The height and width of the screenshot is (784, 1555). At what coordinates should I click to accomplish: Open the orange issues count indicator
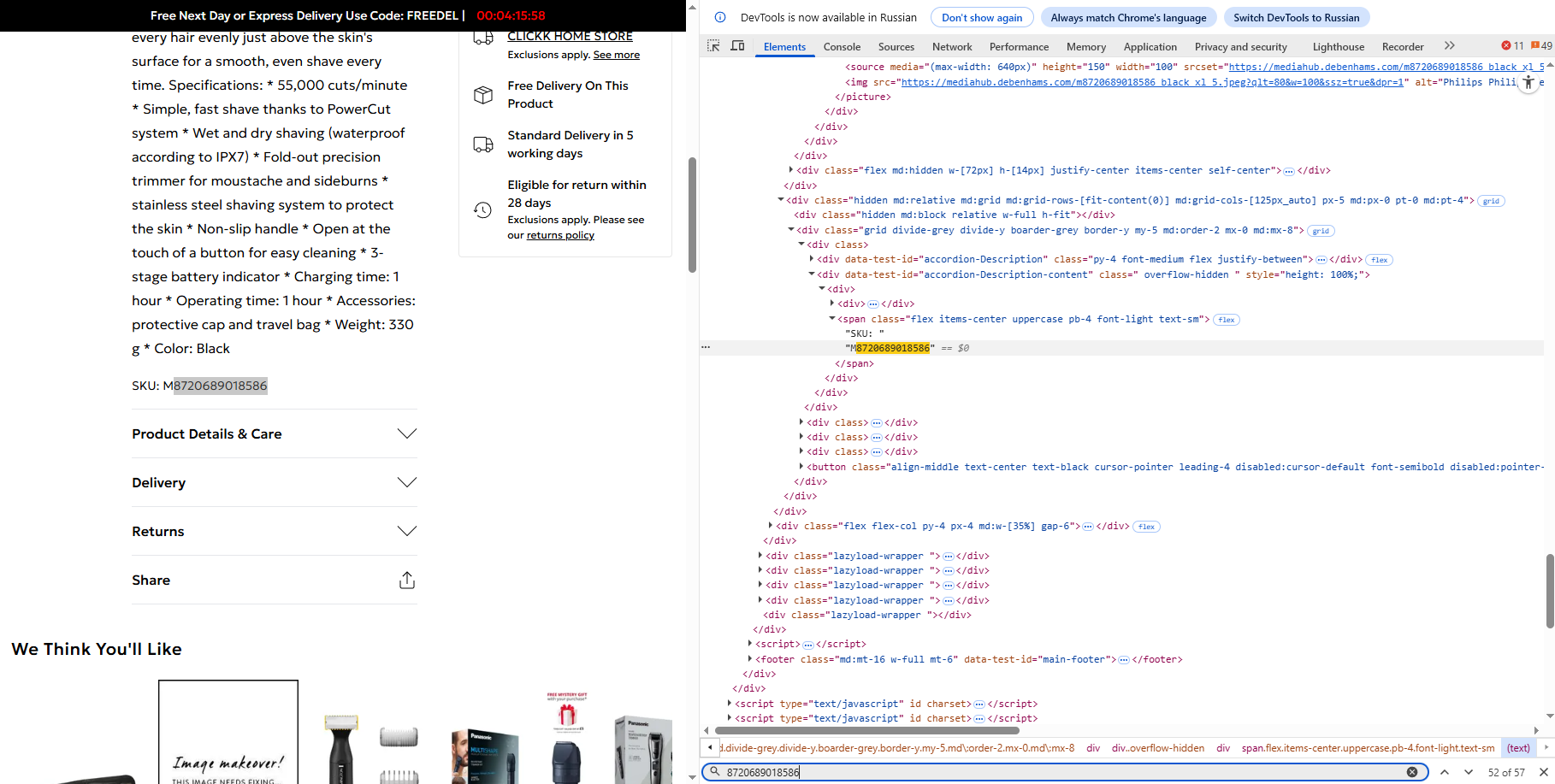pos(1541,46)
